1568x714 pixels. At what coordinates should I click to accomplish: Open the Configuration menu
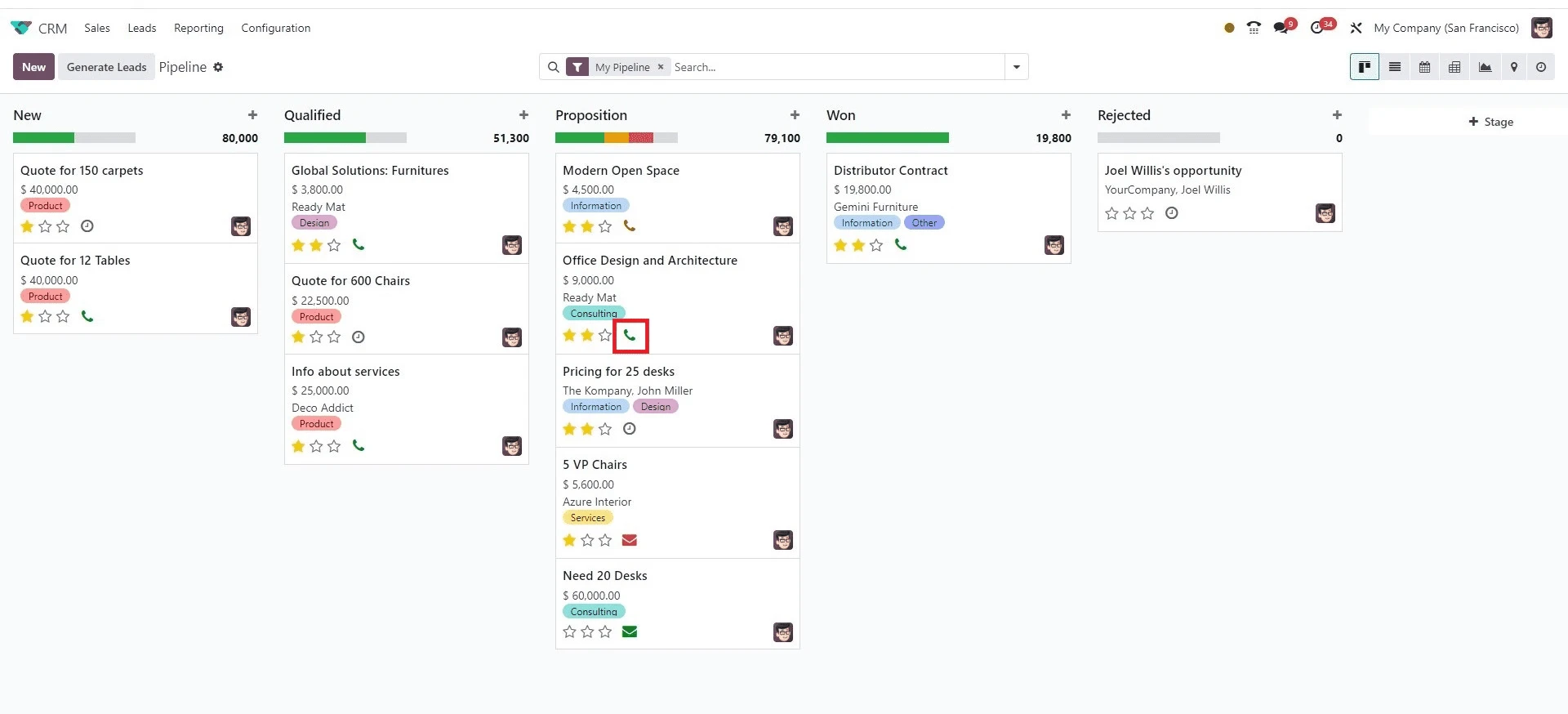click(x=275, y=28)
